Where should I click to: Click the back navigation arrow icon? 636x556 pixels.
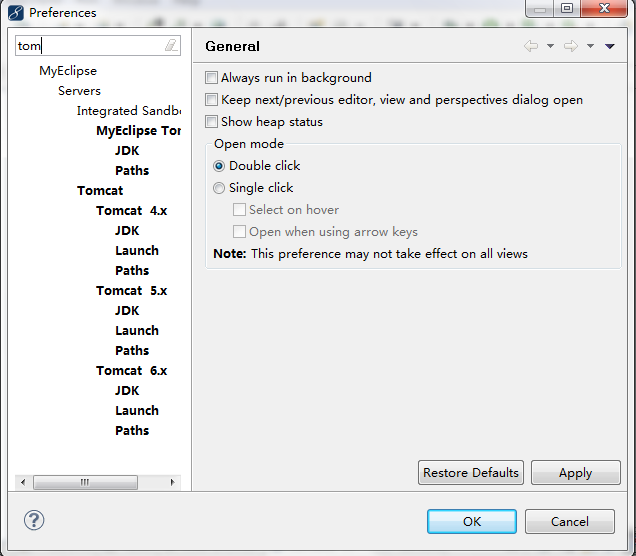coord(531,46)
